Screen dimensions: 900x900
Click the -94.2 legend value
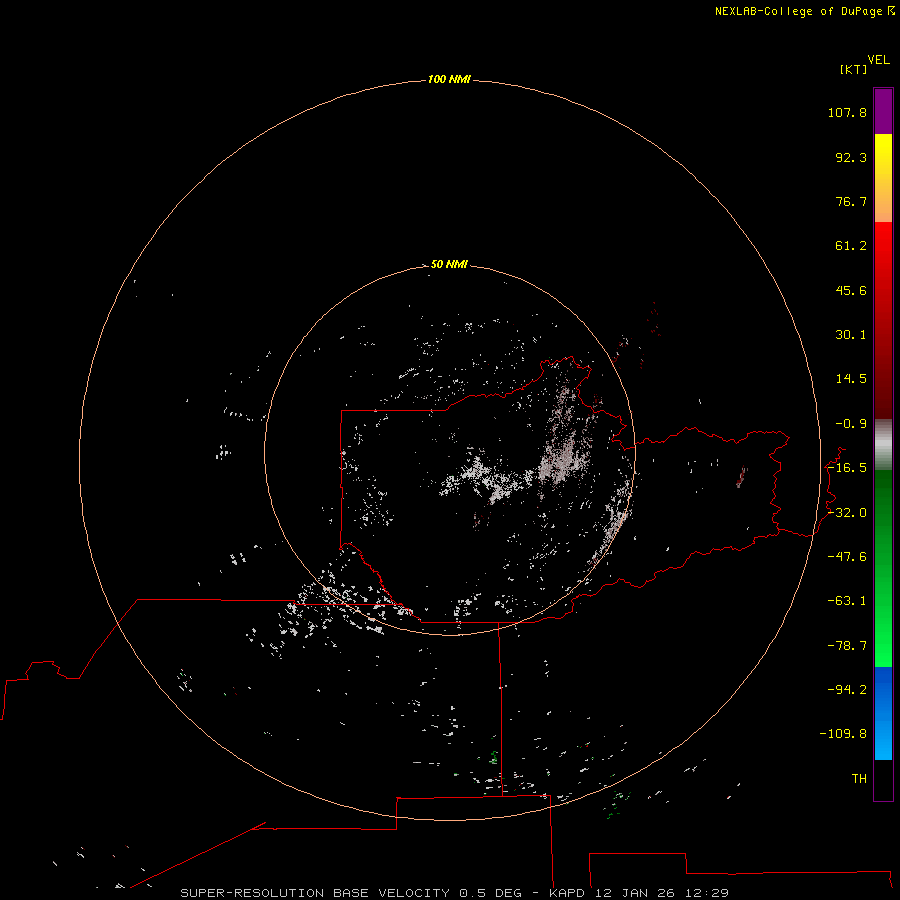[x=847, y=689]
